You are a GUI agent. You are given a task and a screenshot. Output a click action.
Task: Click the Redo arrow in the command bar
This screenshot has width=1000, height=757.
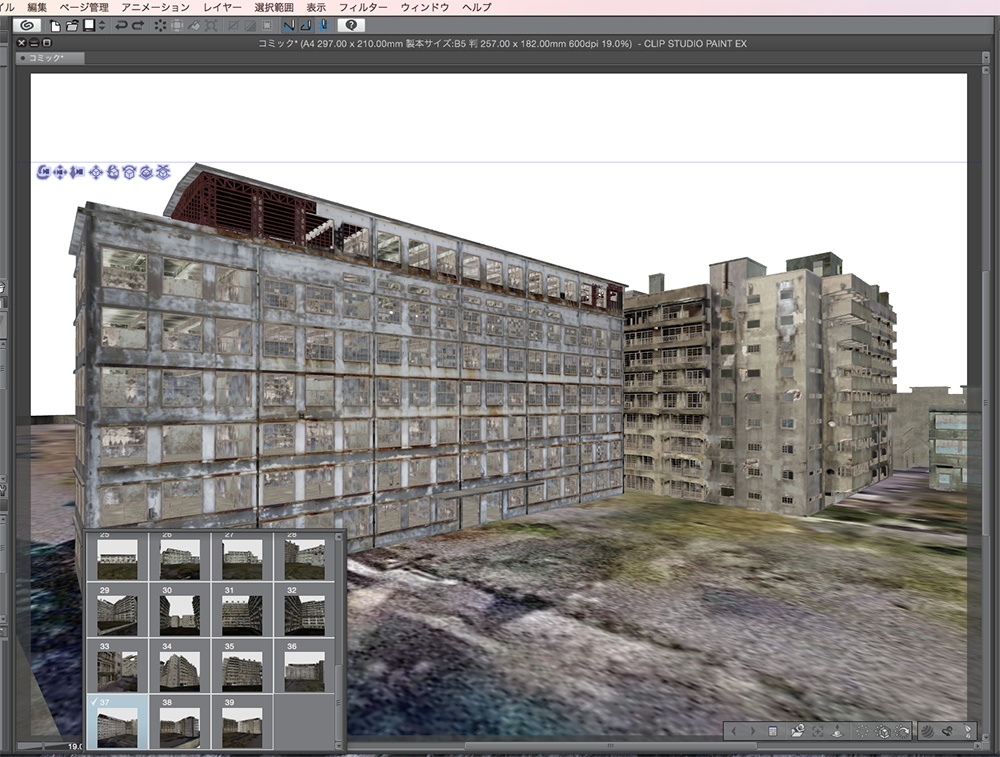point(137,25)
